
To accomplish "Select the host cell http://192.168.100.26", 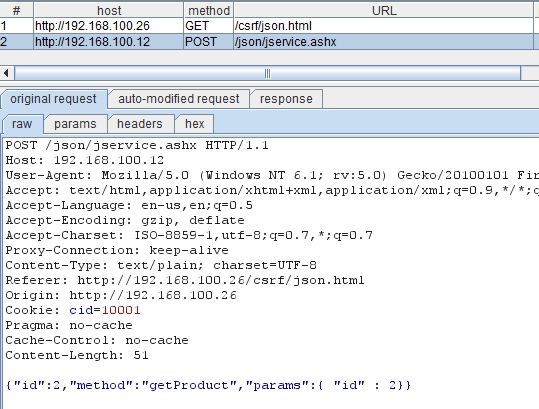I will 109,26.
